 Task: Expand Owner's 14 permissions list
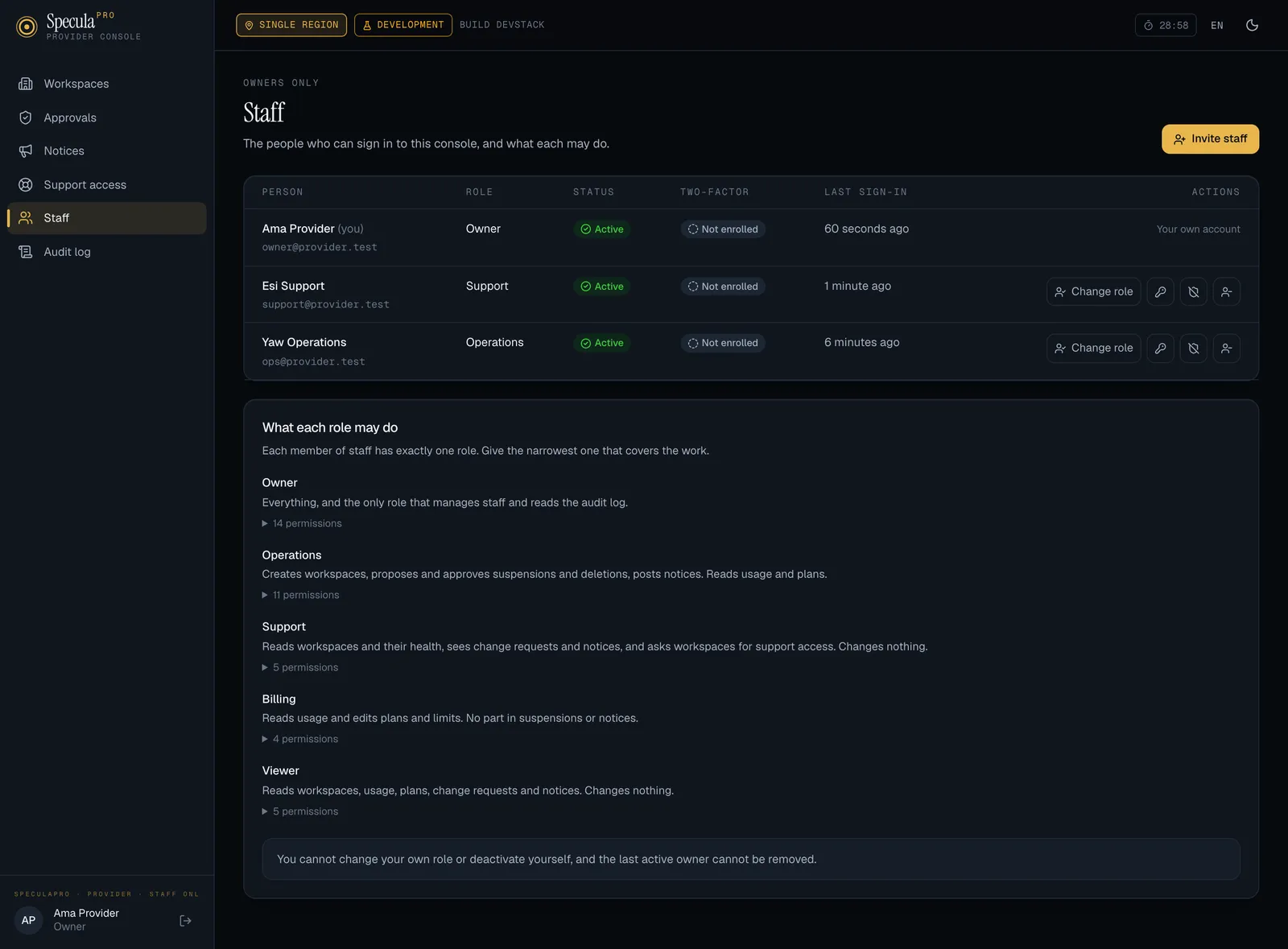pos(302,523)
